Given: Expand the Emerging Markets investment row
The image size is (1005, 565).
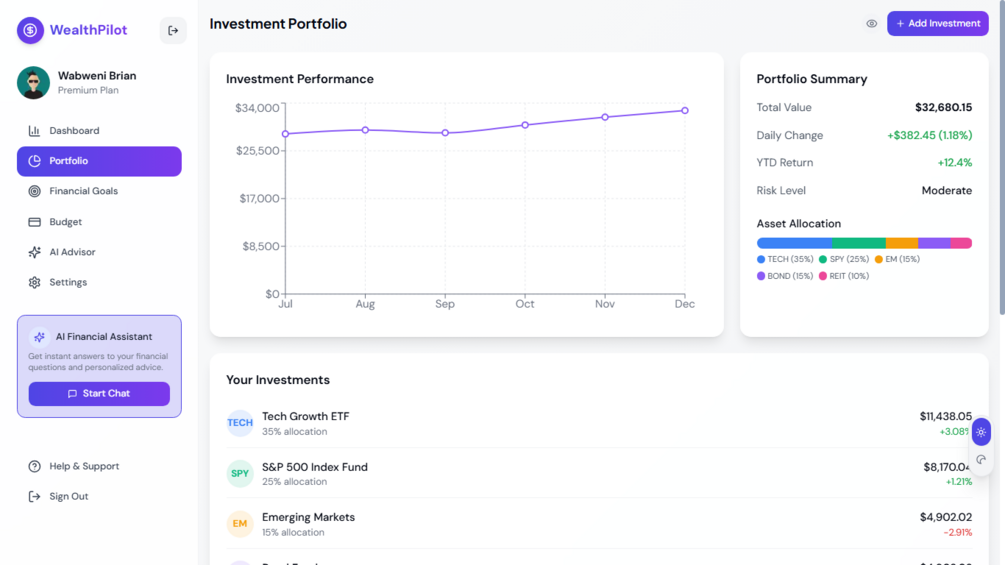Looking at the screenshot, I should pos(598,524).
